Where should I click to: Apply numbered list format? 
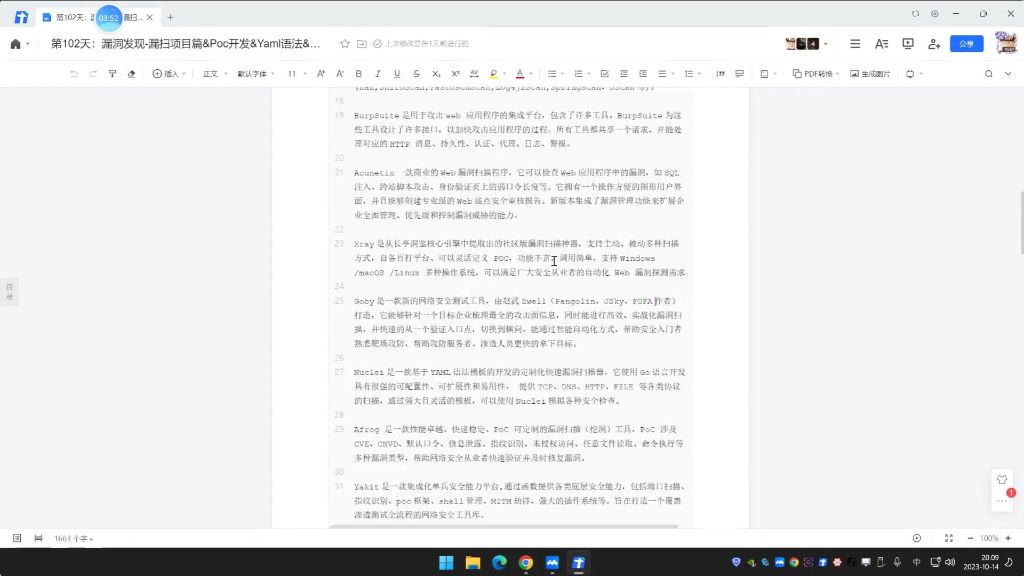coord(578,74)
